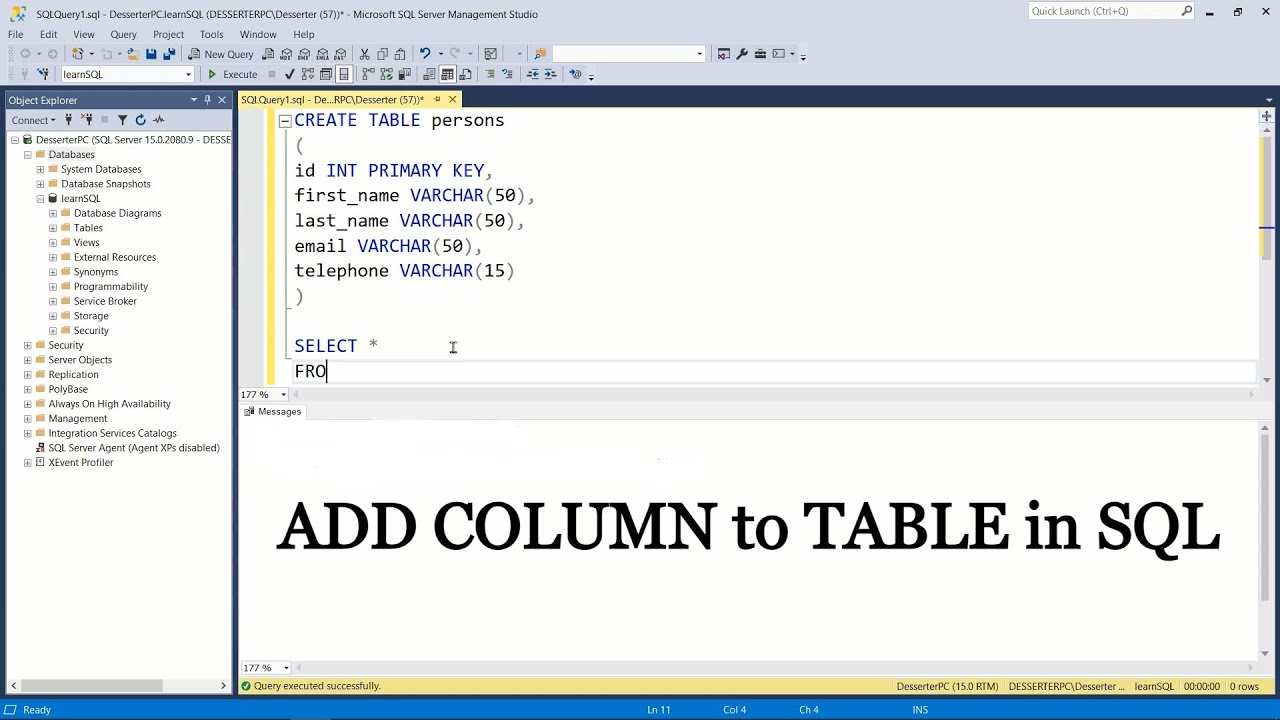Viewport: 1280px width, 720px height.
Task: Click the Find in Files icon
Action: [x=540, y=54]
